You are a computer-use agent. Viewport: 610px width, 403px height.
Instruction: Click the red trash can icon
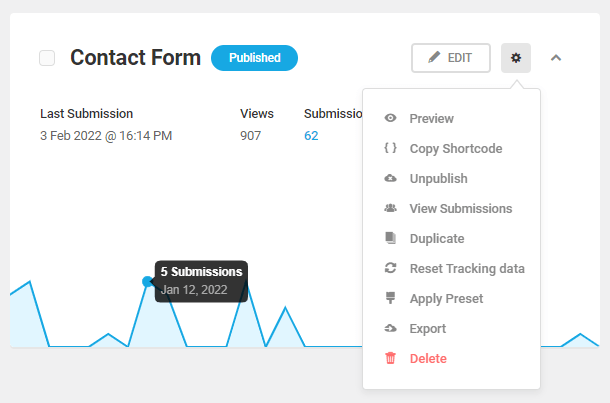pos(391,358)
